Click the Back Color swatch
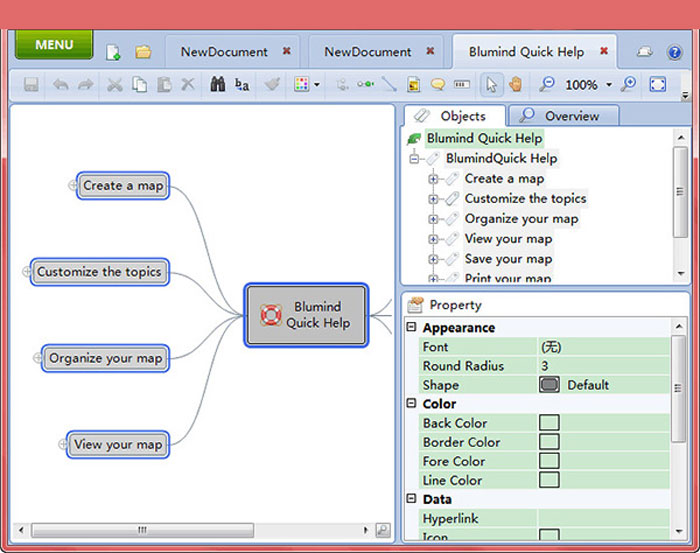 click(x=549, y=423)
